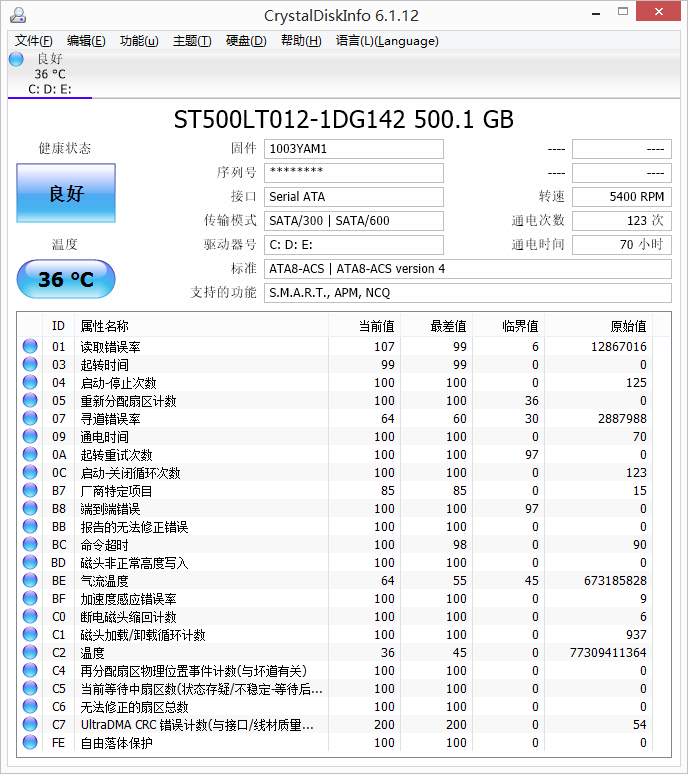Maximize the CrystalDiskInfo window
The width and height of the screenshot is (688, 774).
[623, 11]
